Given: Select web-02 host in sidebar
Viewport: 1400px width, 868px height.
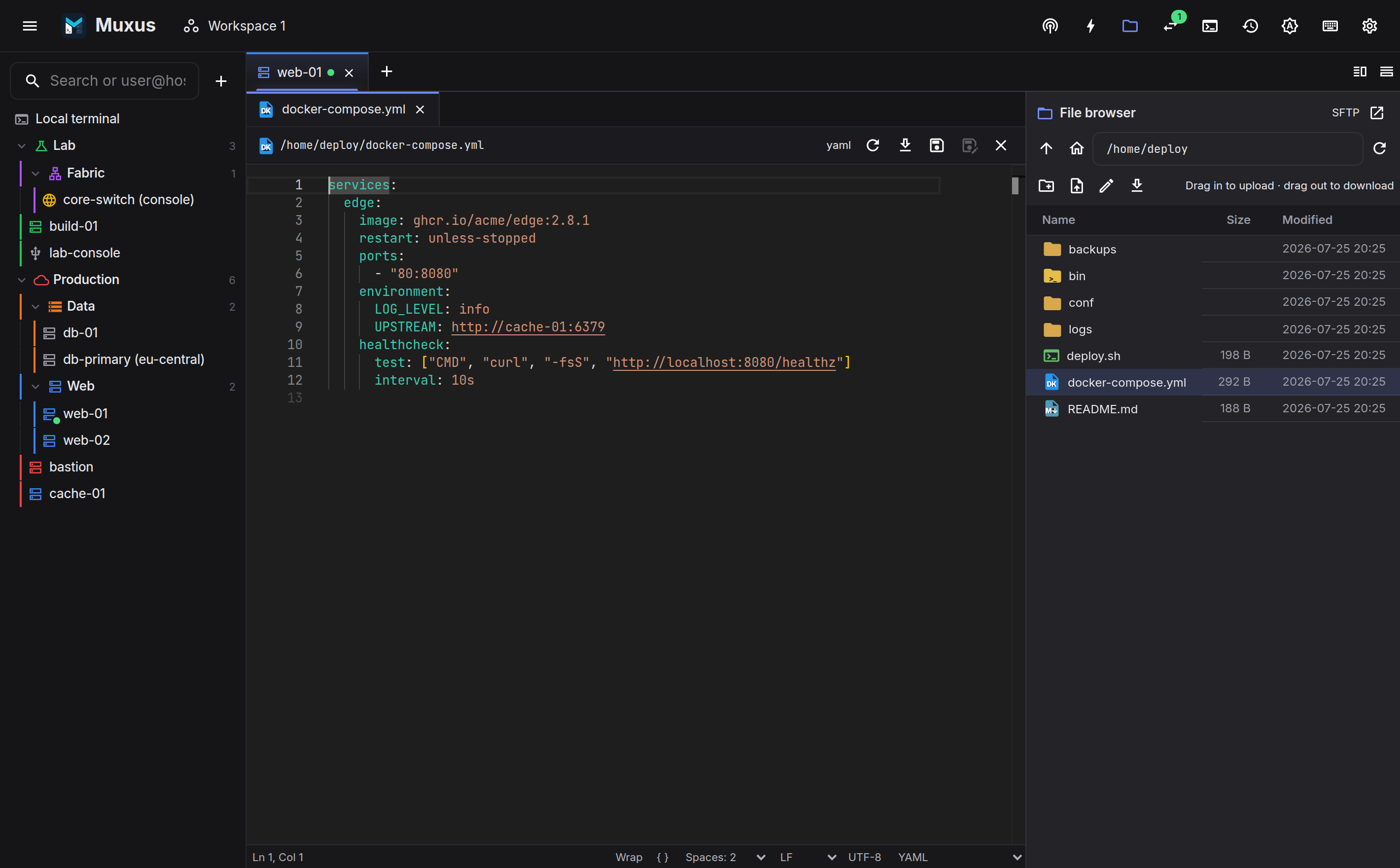Looking at the screenshot, I should click(x=86, y=440).
